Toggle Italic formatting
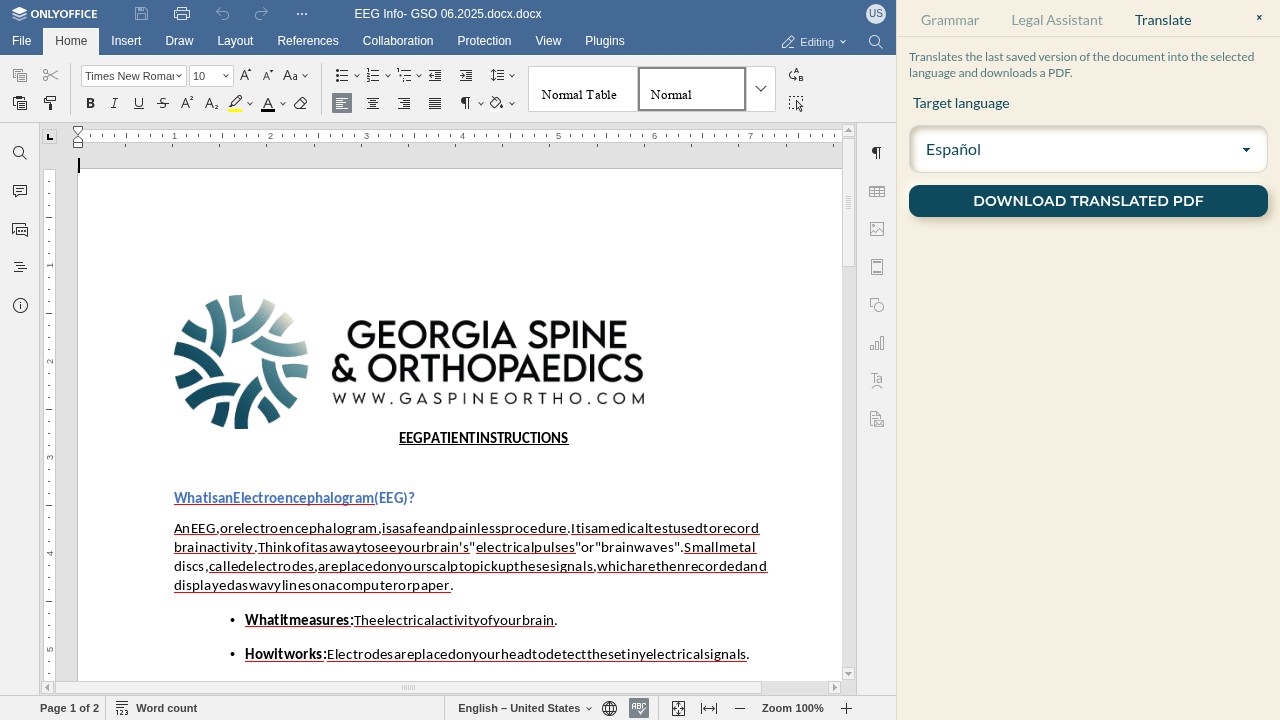The width and height of the screenshot is (1280, 720). (x=114, y=103)
